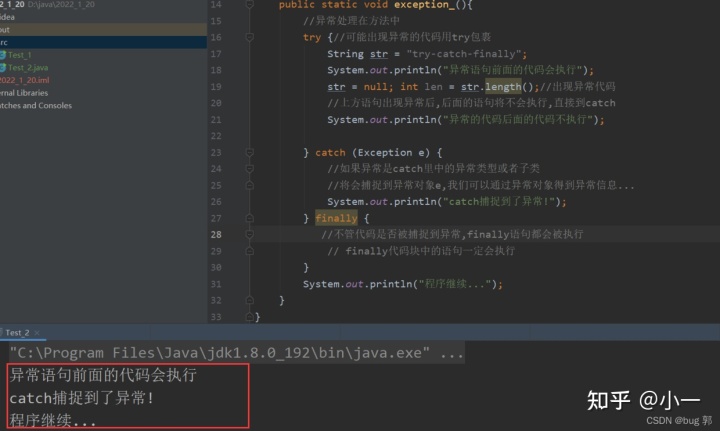Select the 2022_1_20.iml file

[24, 80]
